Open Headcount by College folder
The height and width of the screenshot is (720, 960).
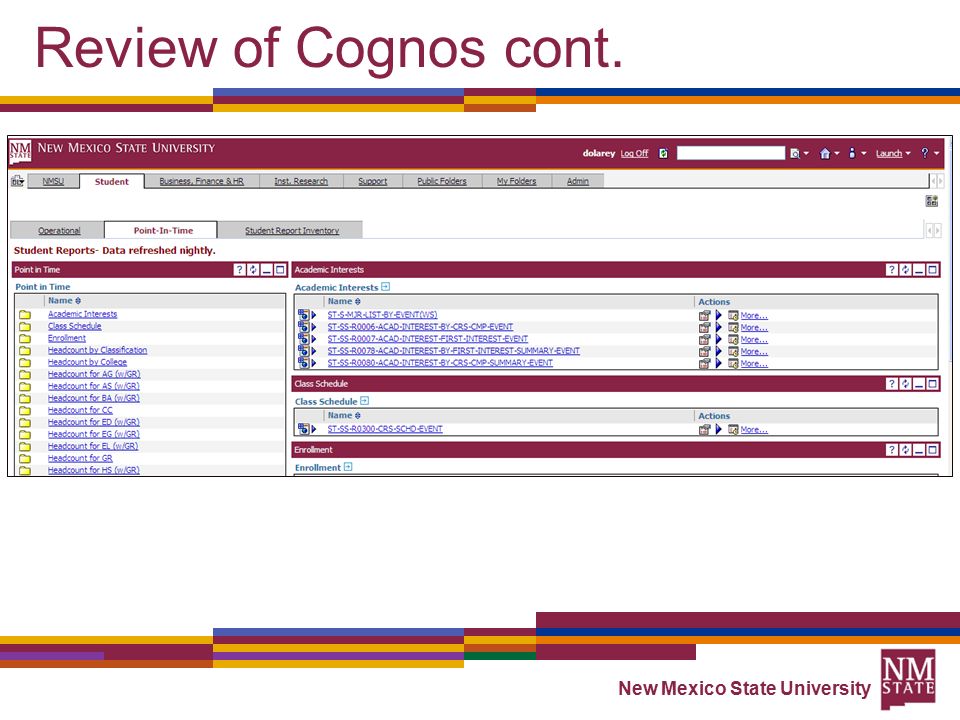pos(88,362)
